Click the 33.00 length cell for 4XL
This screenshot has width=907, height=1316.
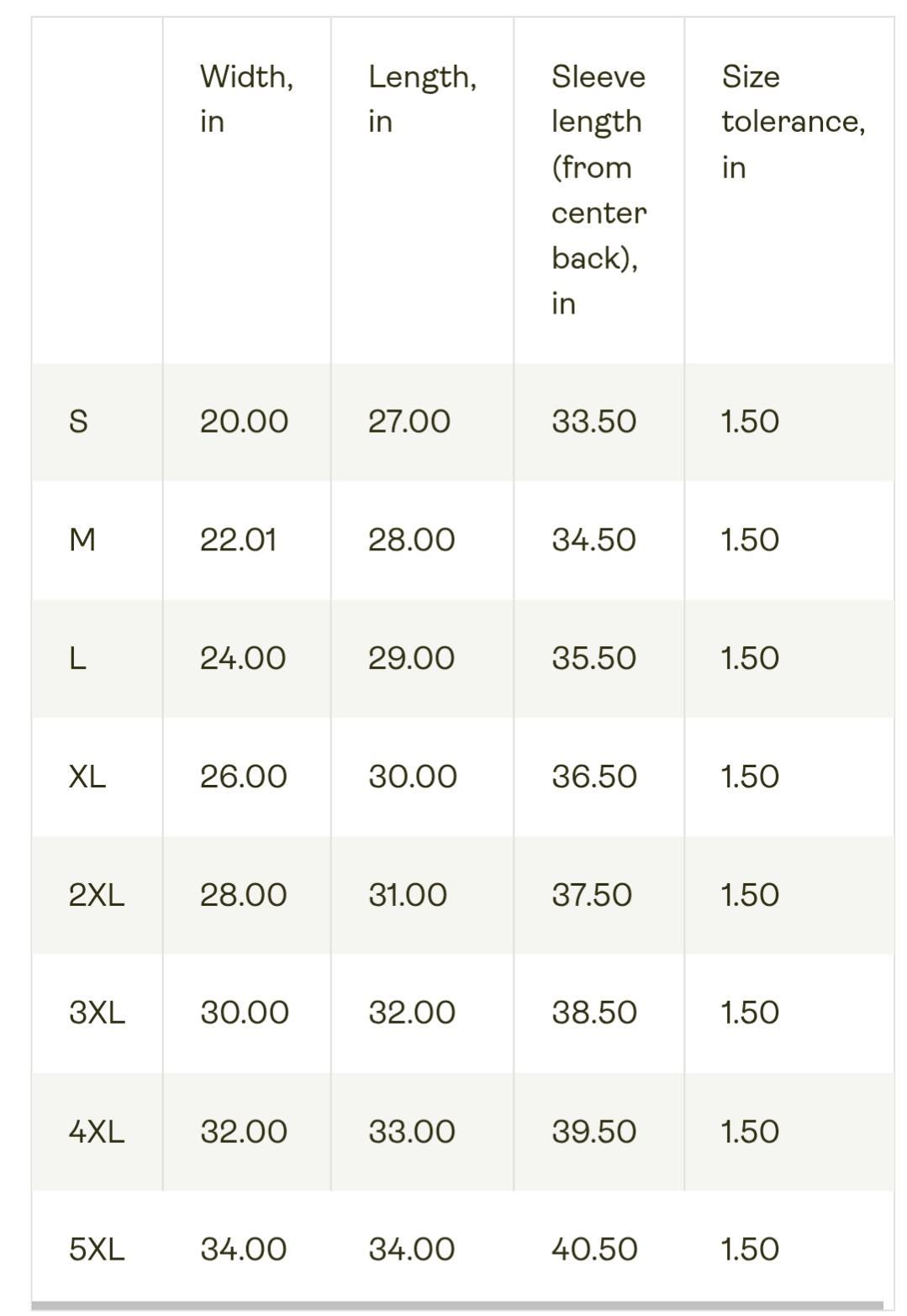tap(412, 1132)
